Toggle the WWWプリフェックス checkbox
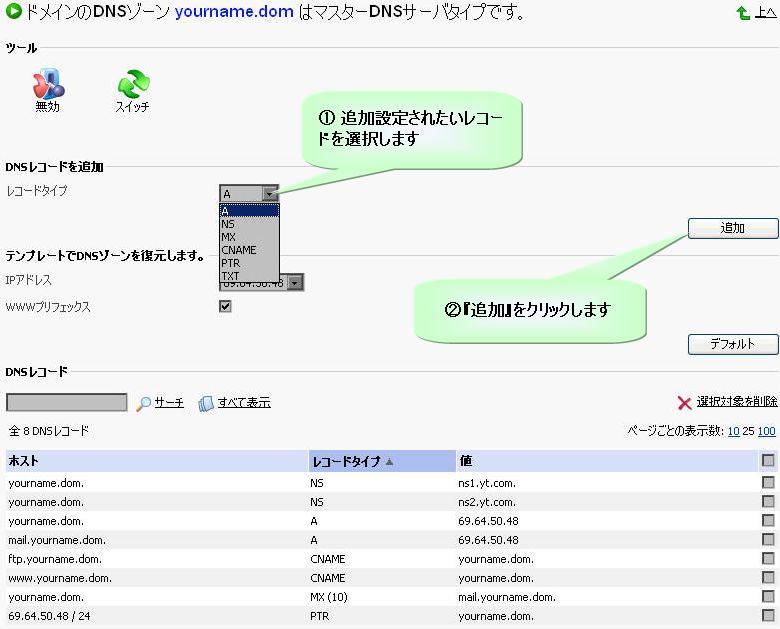The height and width of the screenshot is (629, 780). coord(225,307)
